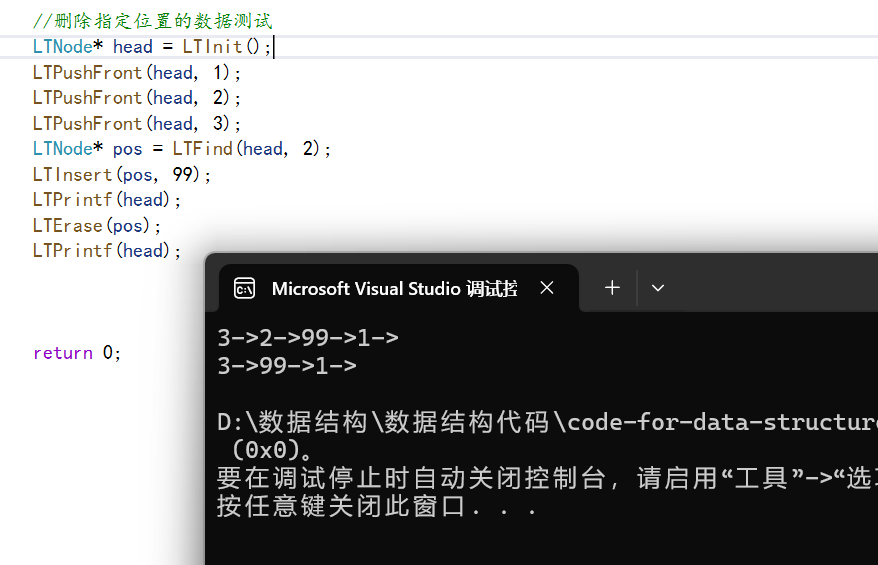Click console output line '3->99->1->'

287,366
